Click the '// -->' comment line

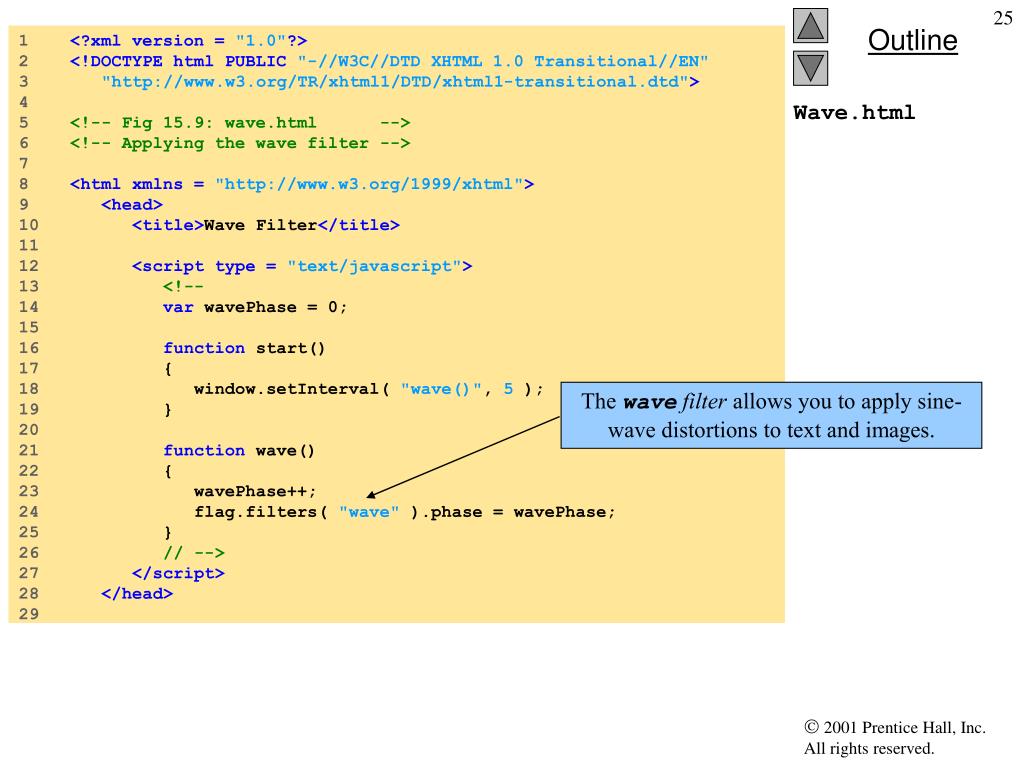pyautogui.click(x=194, y=553)
